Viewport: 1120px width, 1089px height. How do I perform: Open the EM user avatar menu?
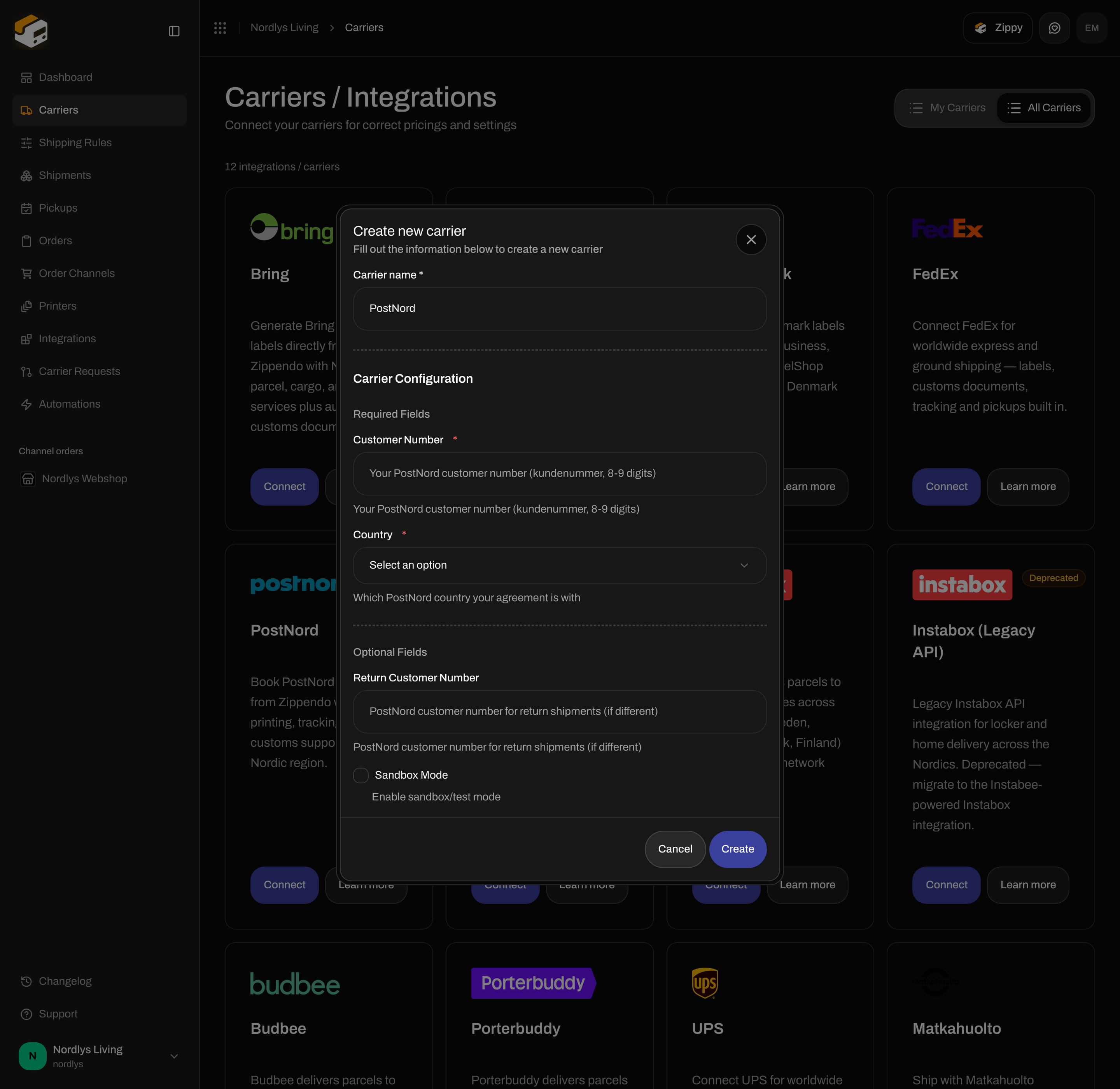click(x=1091, y=28)
